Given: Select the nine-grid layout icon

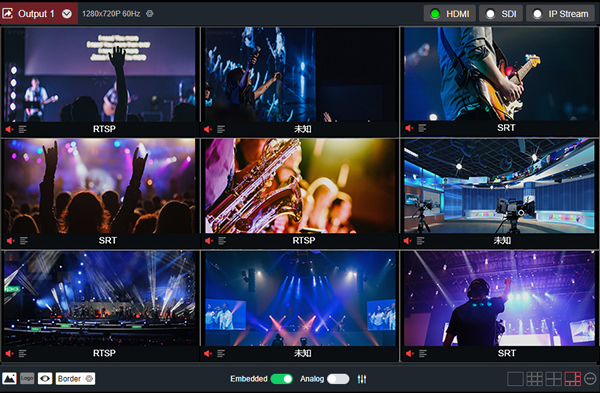Looking at the screenshot, I should 534,379.
